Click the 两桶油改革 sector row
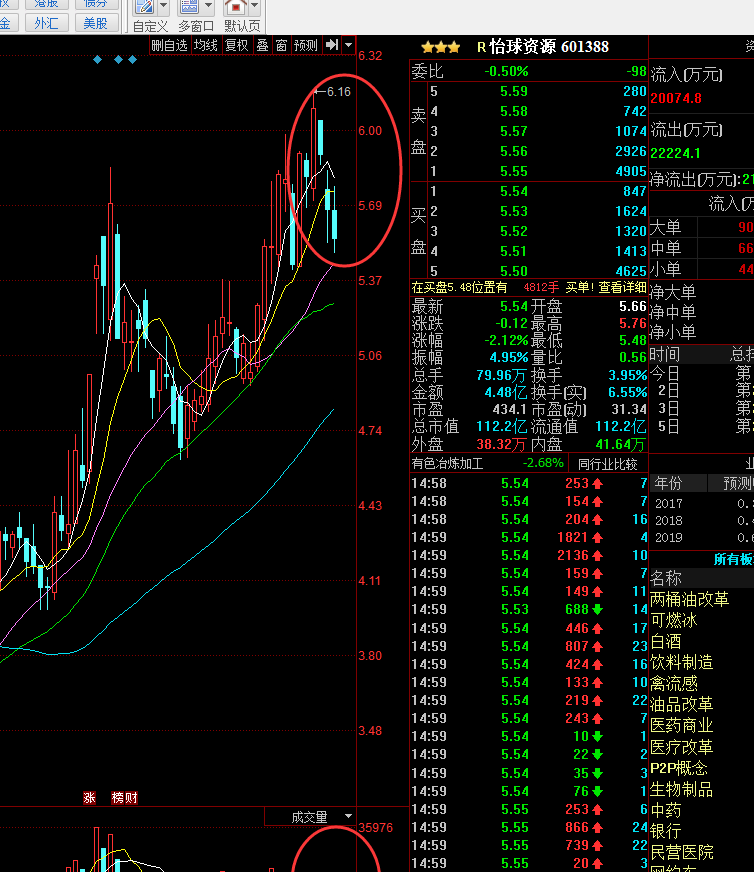 689,599
